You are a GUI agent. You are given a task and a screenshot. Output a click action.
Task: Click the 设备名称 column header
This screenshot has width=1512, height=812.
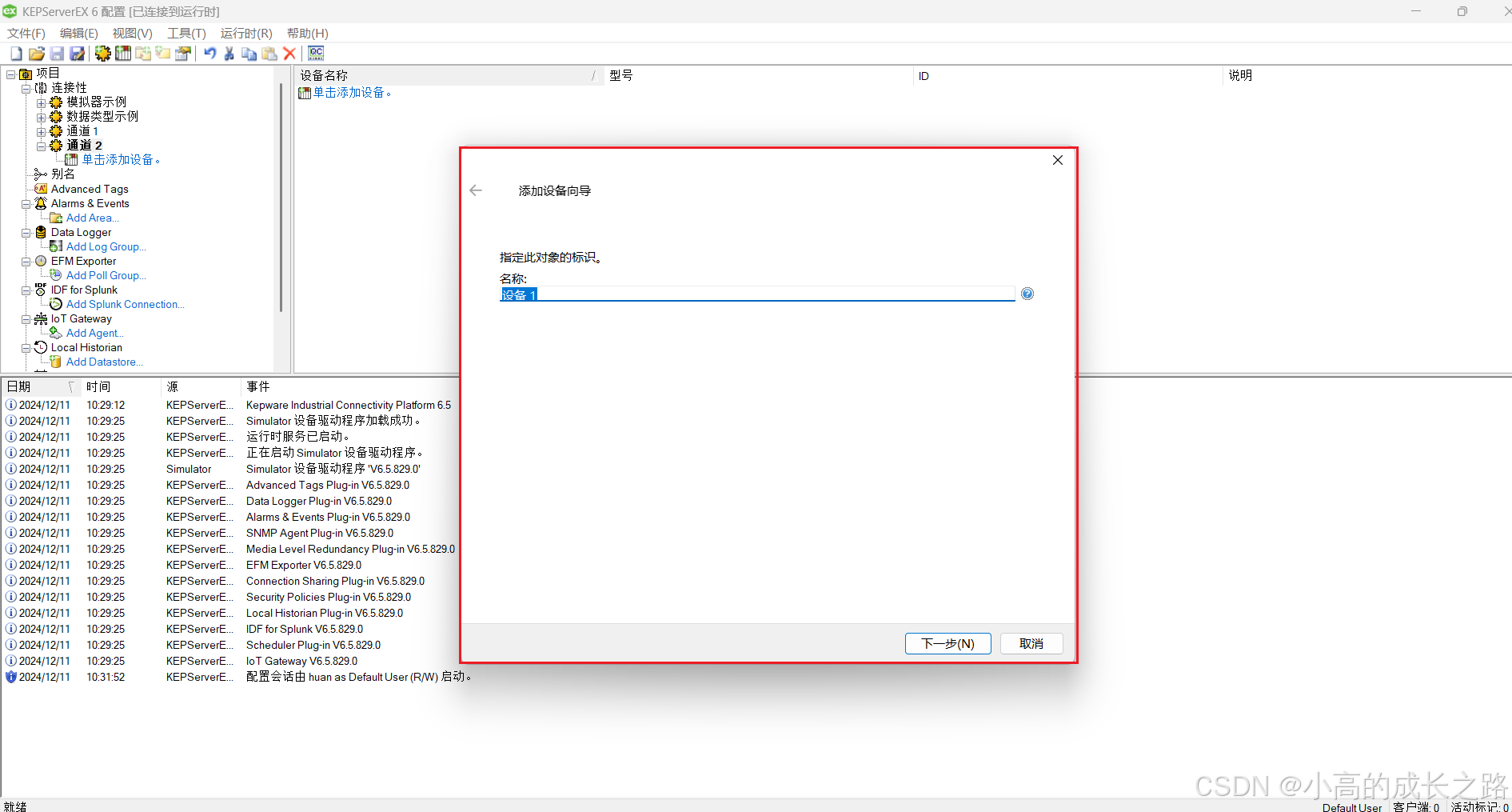click(449, 75)
